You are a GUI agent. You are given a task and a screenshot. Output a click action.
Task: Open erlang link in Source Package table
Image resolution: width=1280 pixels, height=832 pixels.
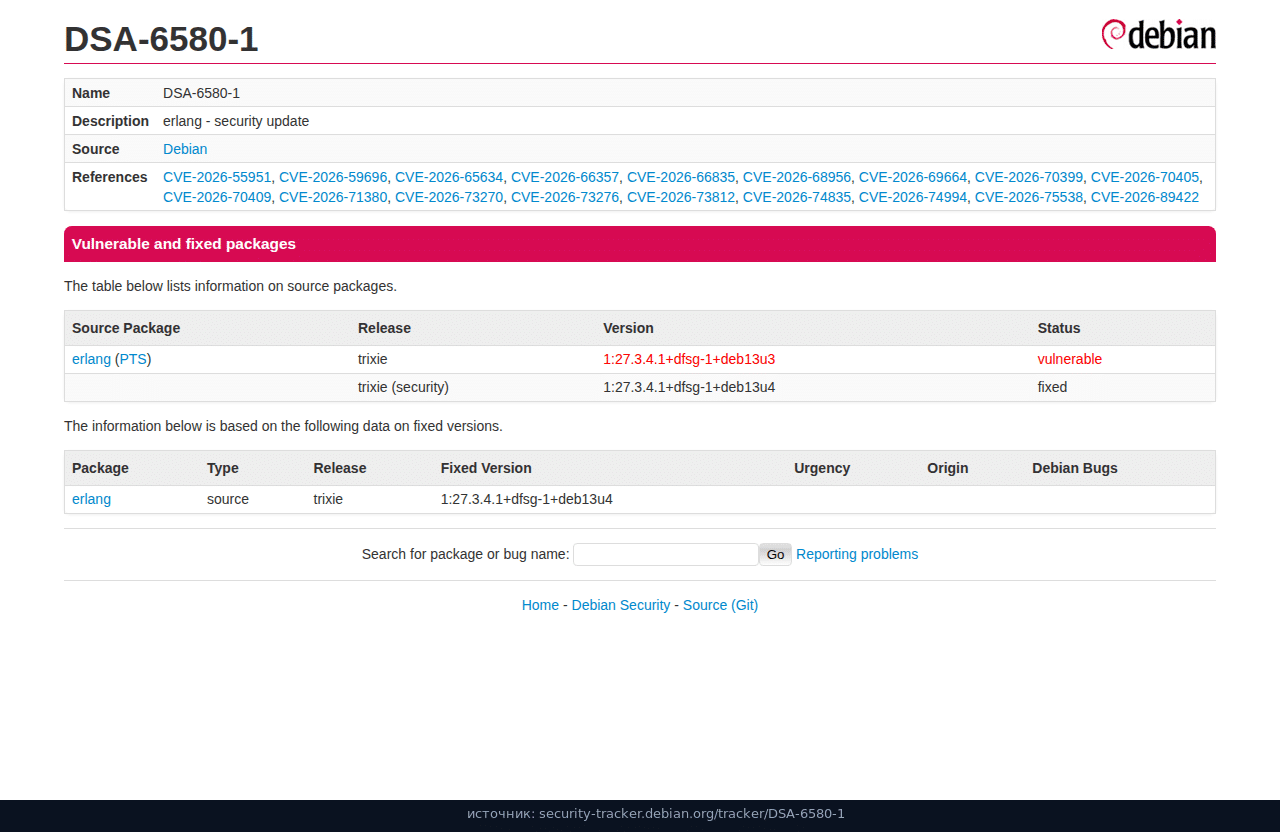coord(91,359)
